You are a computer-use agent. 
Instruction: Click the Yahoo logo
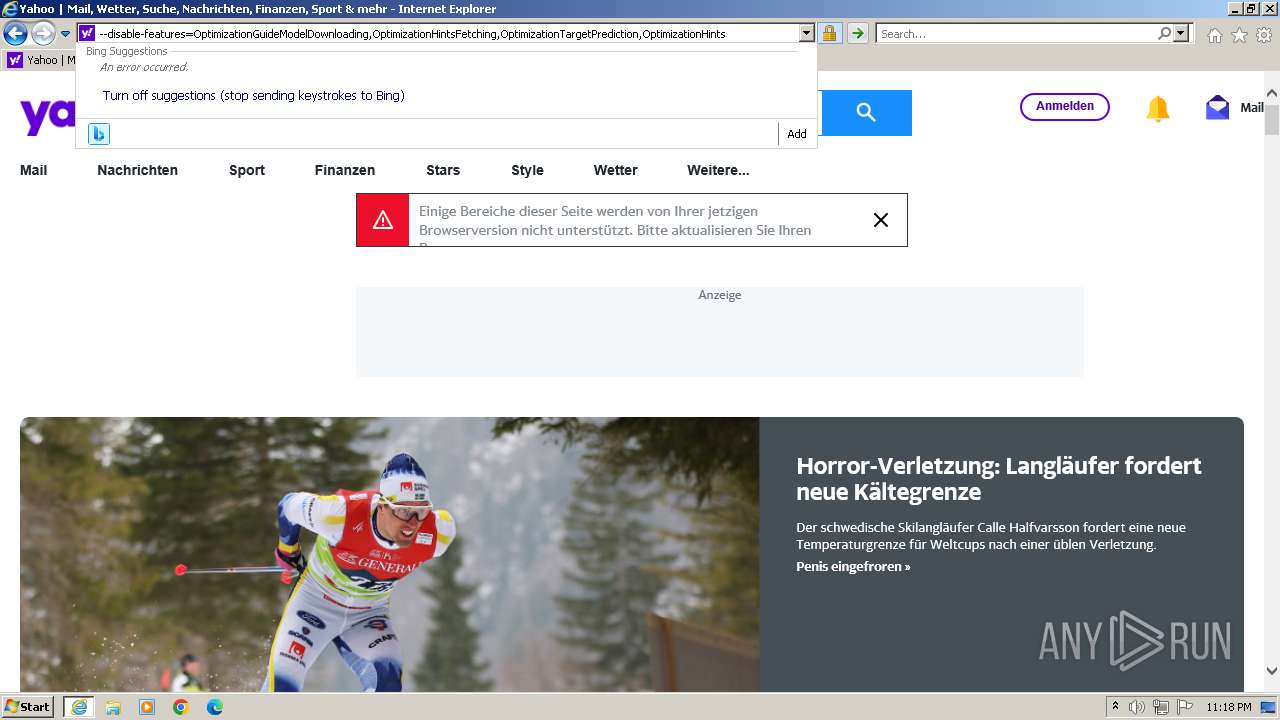[x=47, y=116]
